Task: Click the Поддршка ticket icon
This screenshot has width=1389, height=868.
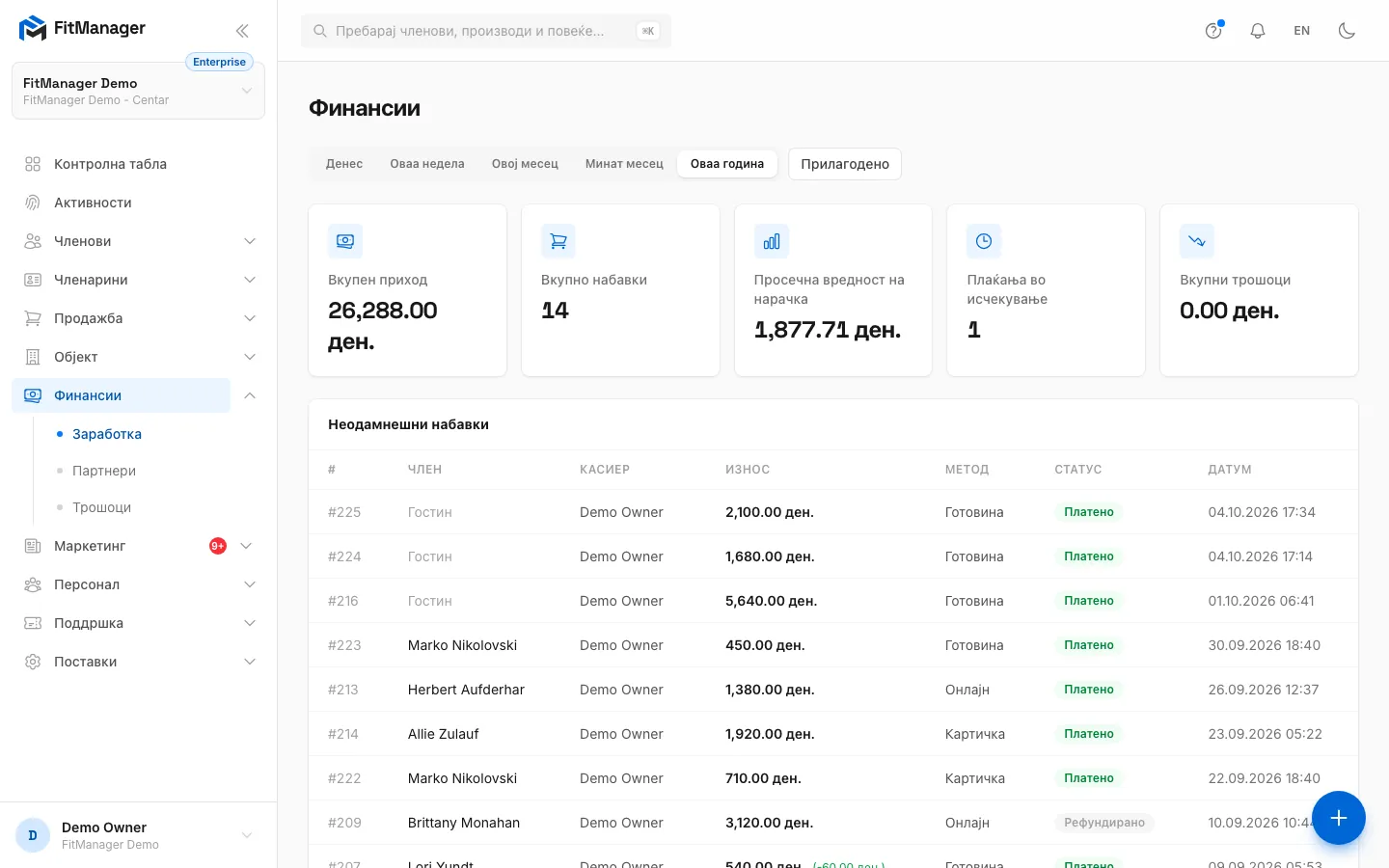Action: coord(33,623)
